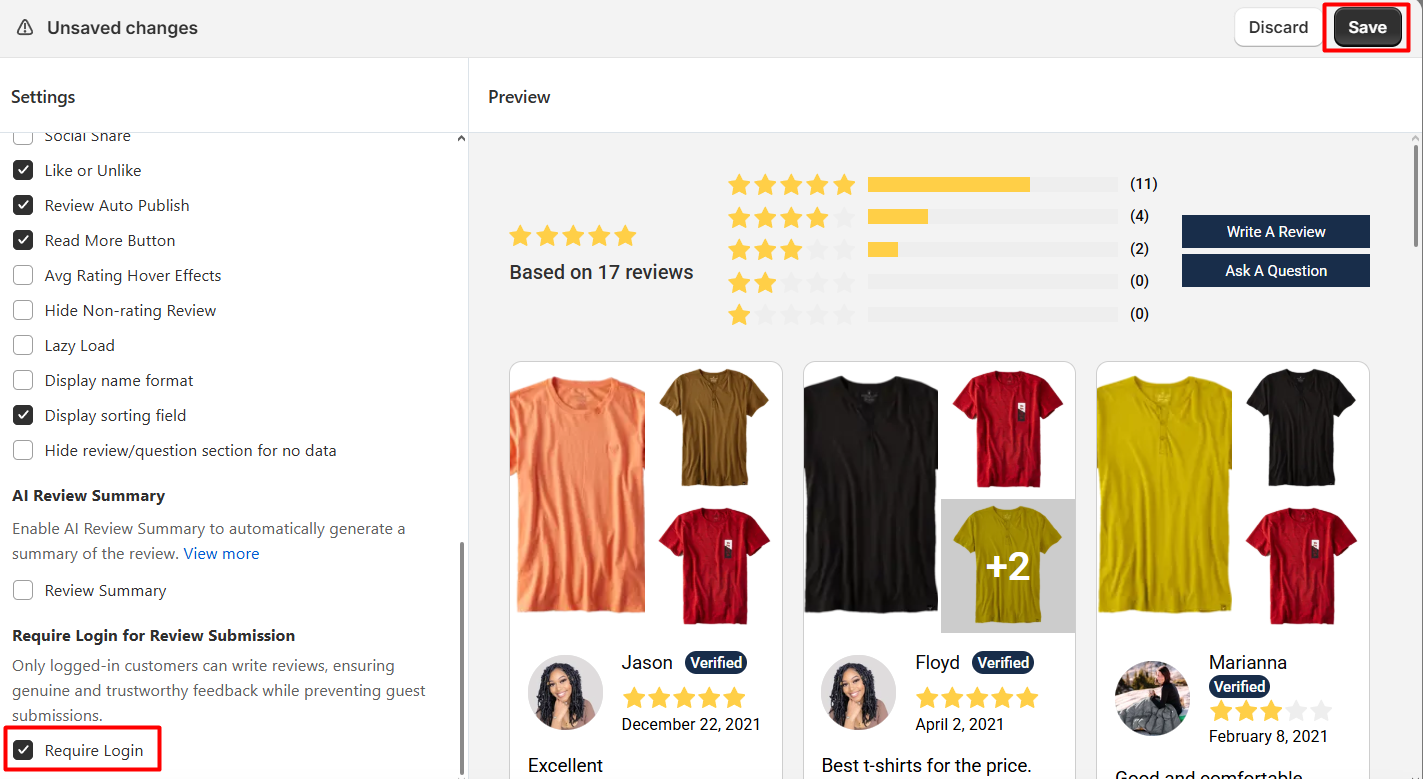The height and width of the screenshot is (779, 1423).
Task: Click Floyd's profile avatar
Action: [858, 693]
